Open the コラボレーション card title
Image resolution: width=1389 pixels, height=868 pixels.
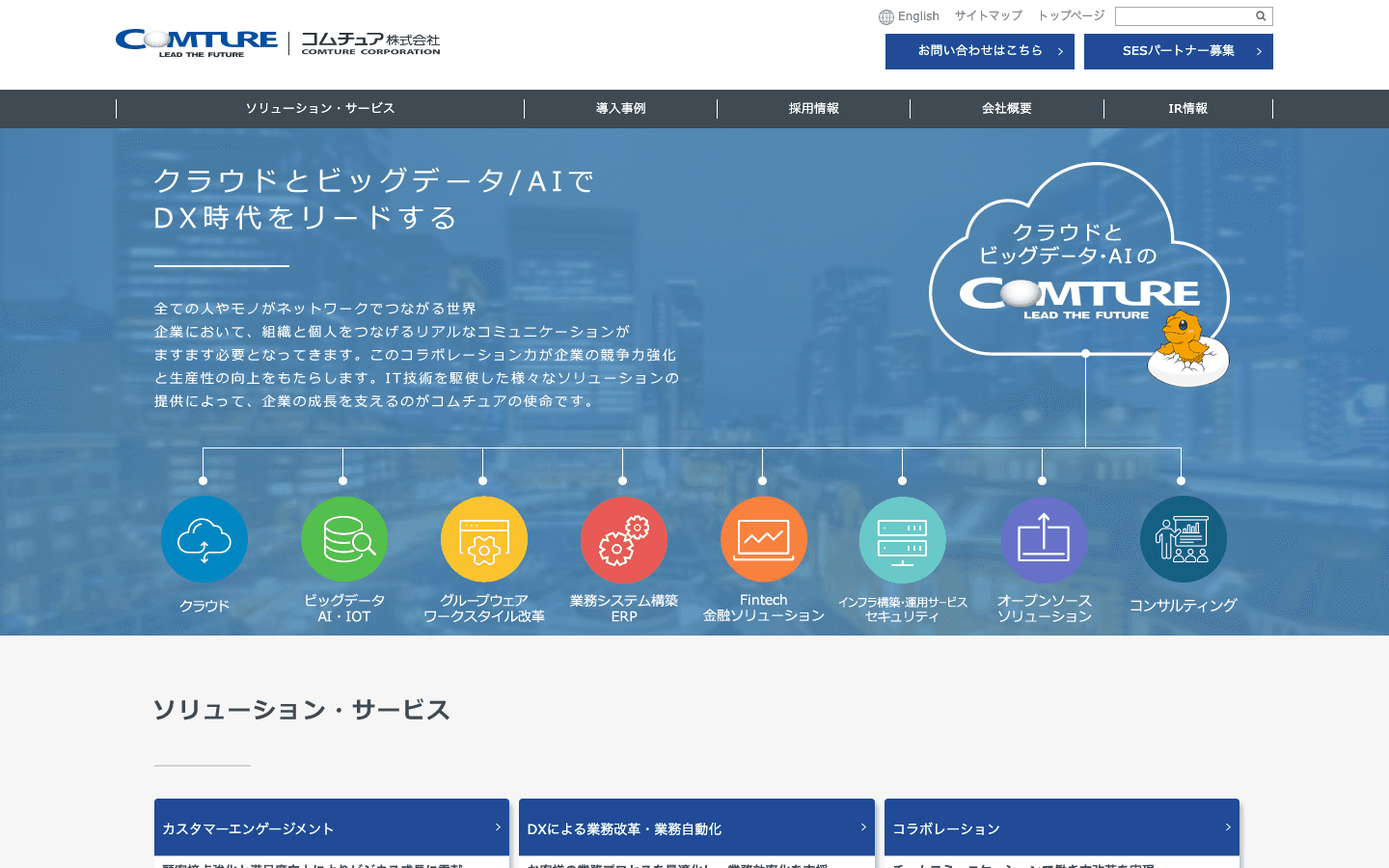(x=946, y=828)
